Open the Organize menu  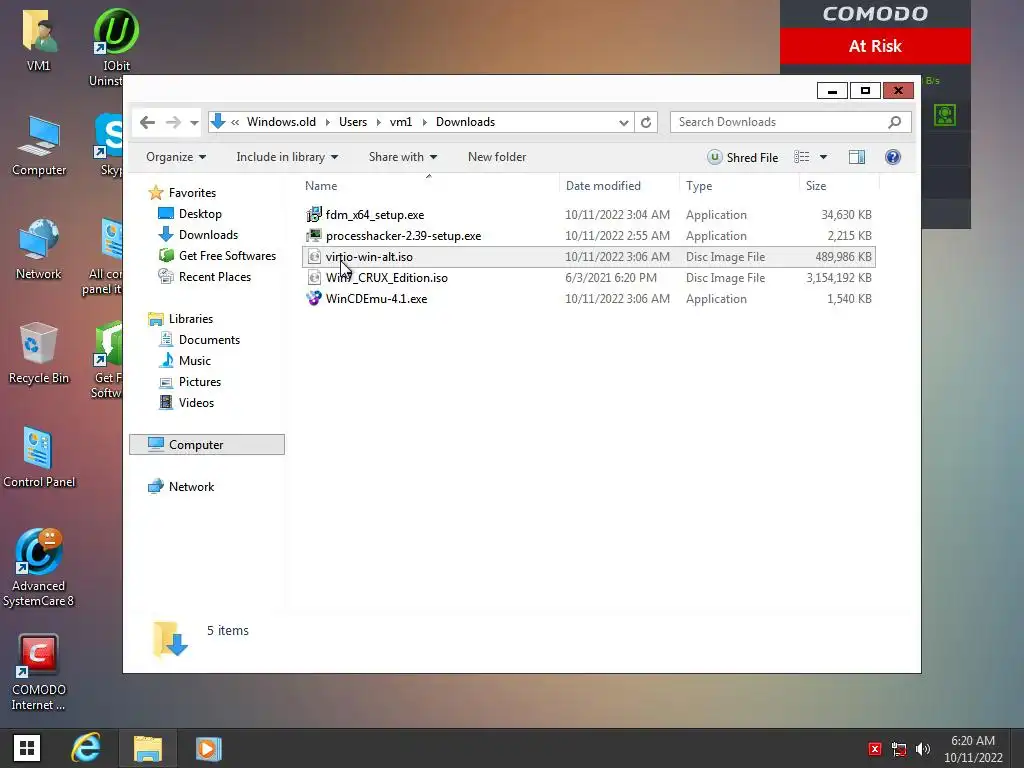(x=176, y=157)
